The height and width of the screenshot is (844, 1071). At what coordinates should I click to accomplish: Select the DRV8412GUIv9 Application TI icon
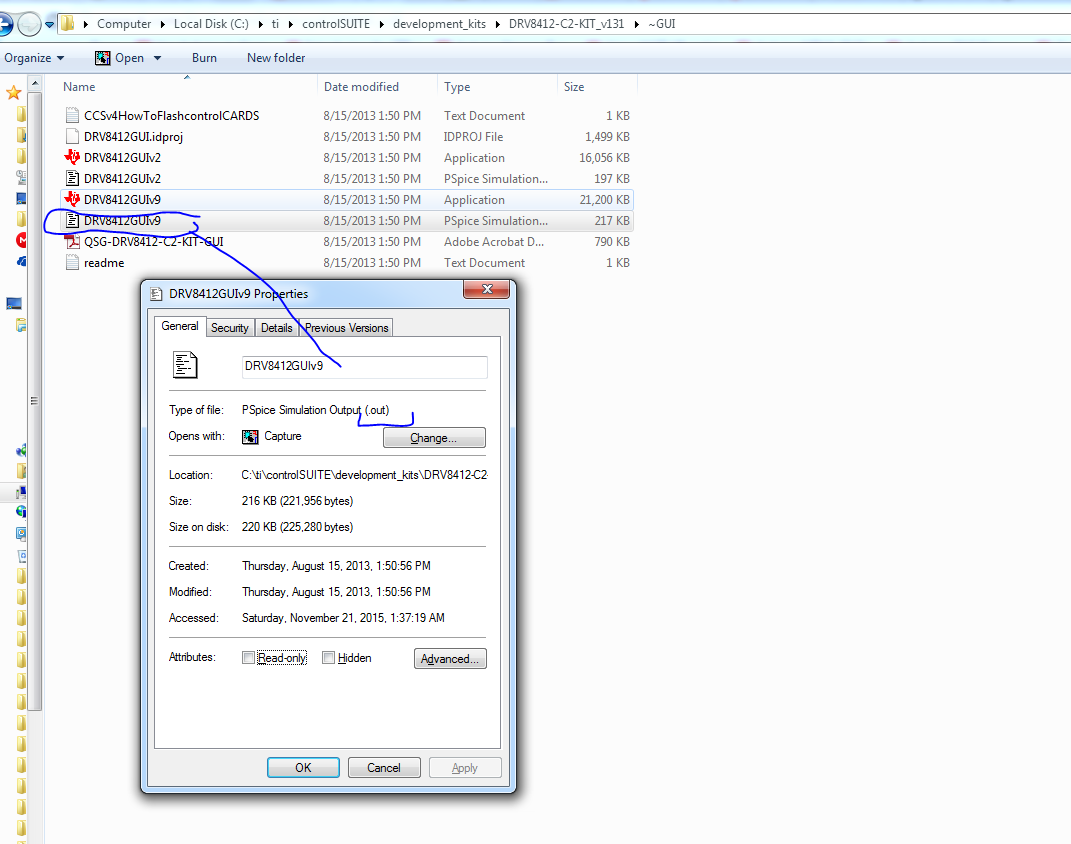click(72, 199)
